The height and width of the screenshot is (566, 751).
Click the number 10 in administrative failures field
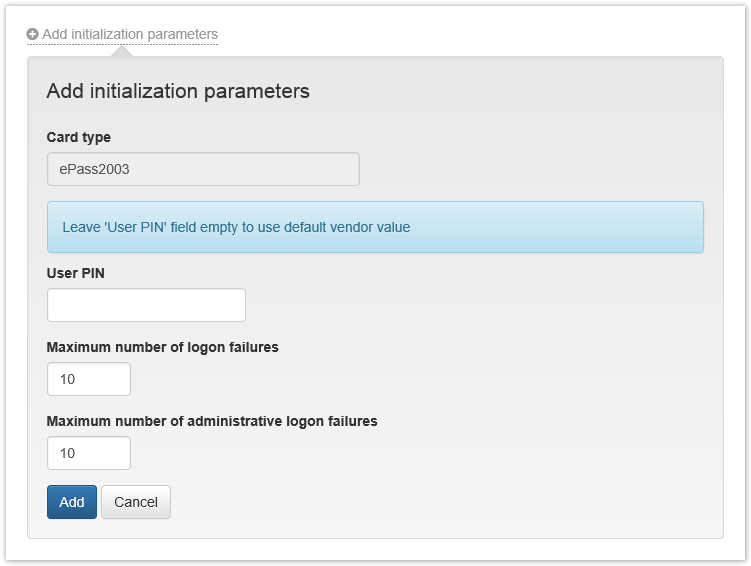pyautogui.click(x=68, y=453)
